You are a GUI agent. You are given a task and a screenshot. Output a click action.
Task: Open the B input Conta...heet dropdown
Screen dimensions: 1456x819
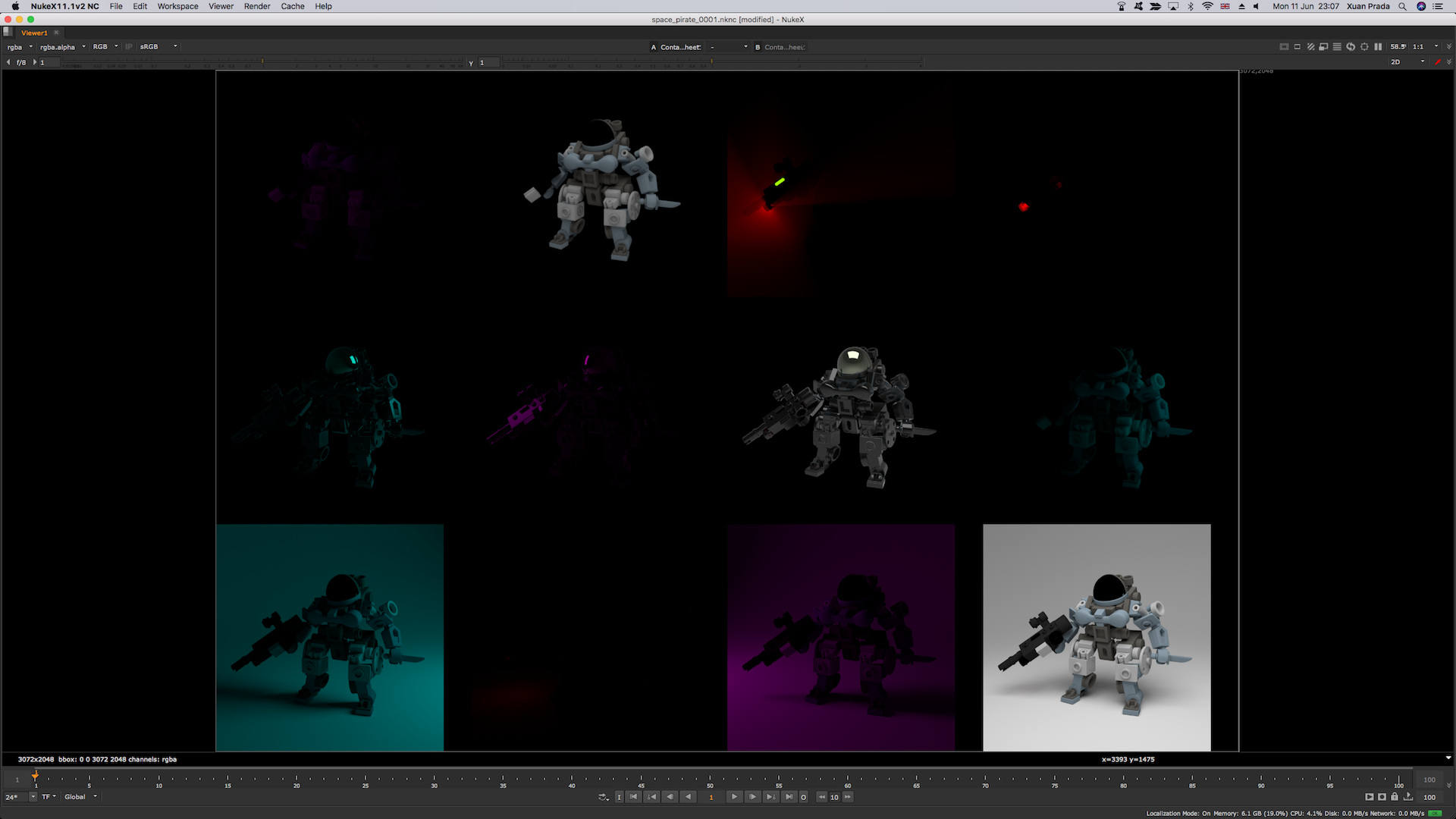(784, 47)
